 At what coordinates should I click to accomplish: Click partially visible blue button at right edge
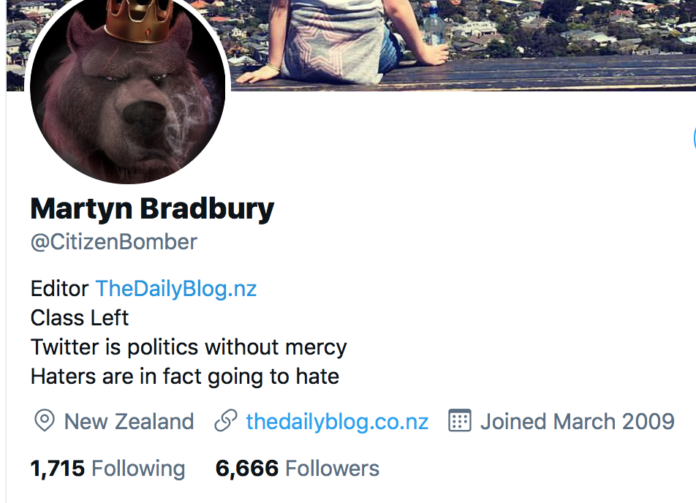[x=694, y=138]
